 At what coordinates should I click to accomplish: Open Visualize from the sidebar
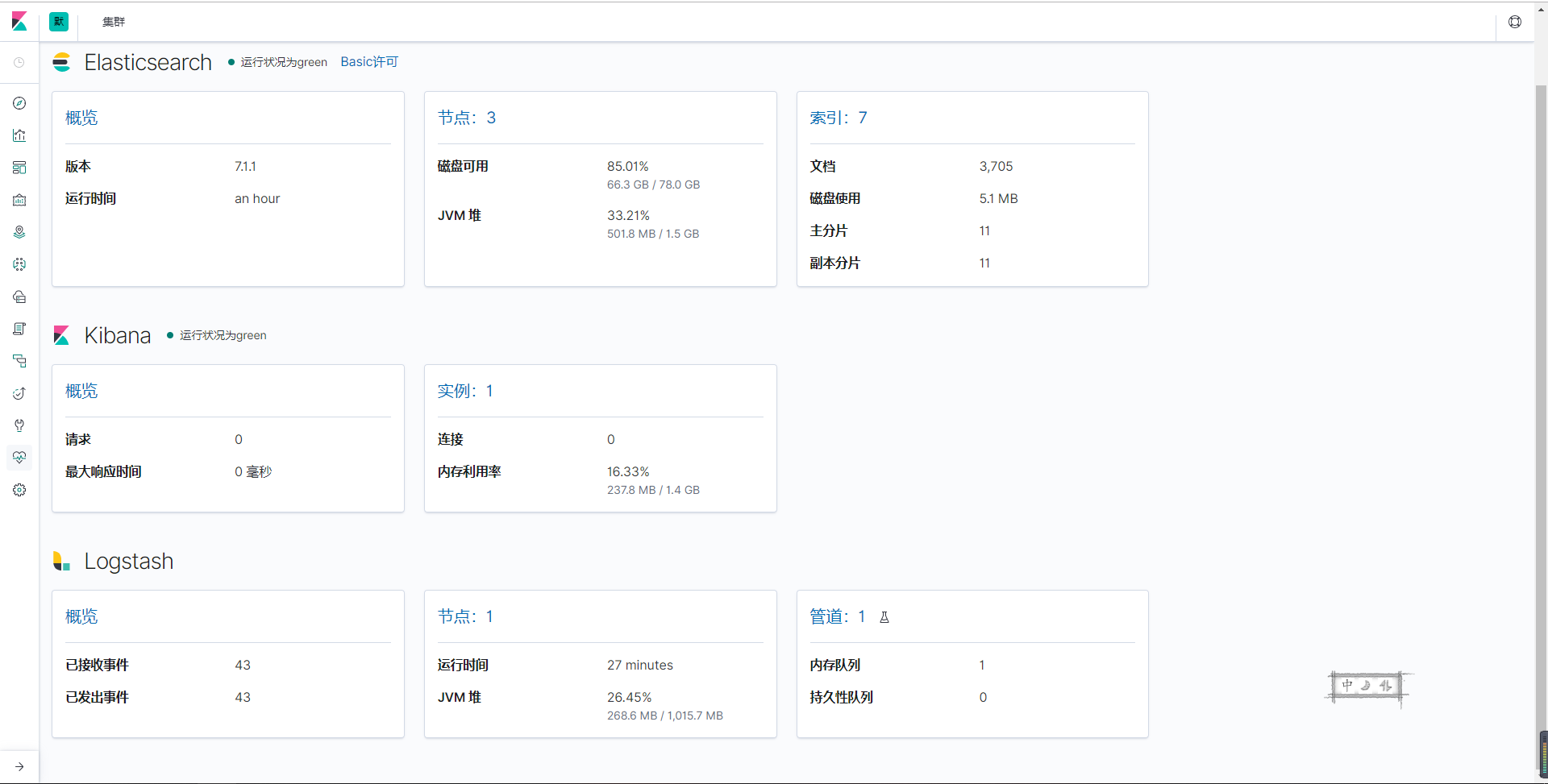click(x=19, y=135)
